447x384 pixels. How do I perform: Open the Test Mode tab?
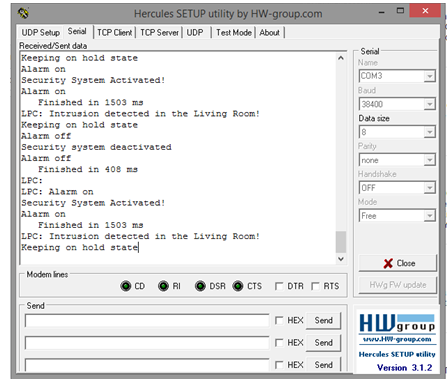click(234, 33)
